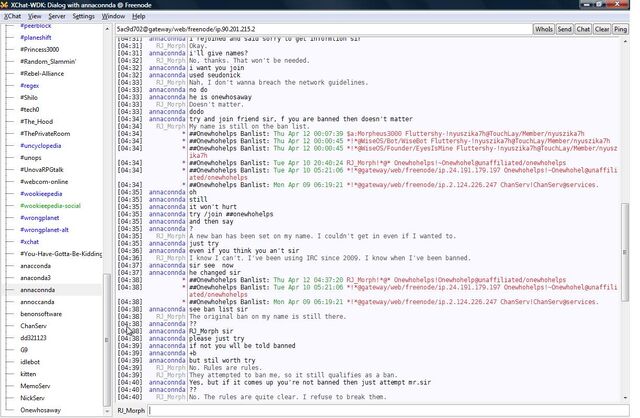Click message 'see ban list sir'
The image size is (640, 418).
(218, 309)
